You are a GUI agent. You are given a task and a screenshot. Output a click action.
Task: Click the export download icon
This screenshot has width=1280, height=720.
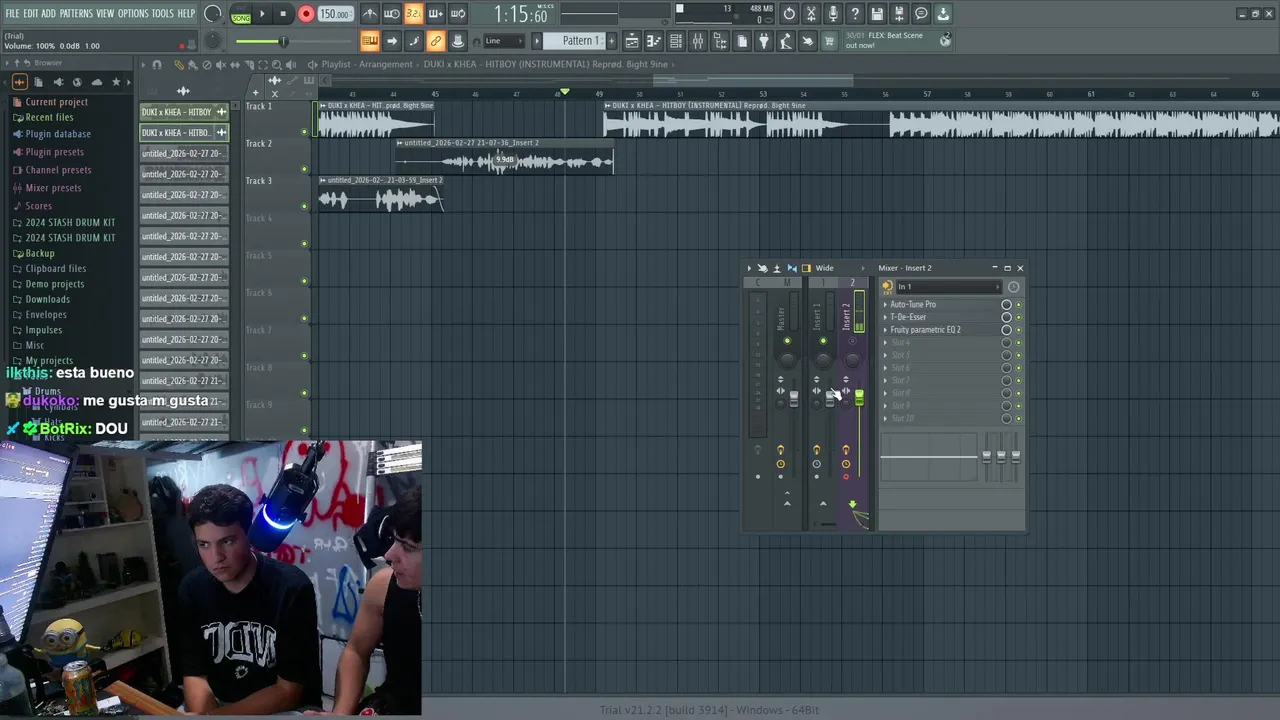[943, 14]
